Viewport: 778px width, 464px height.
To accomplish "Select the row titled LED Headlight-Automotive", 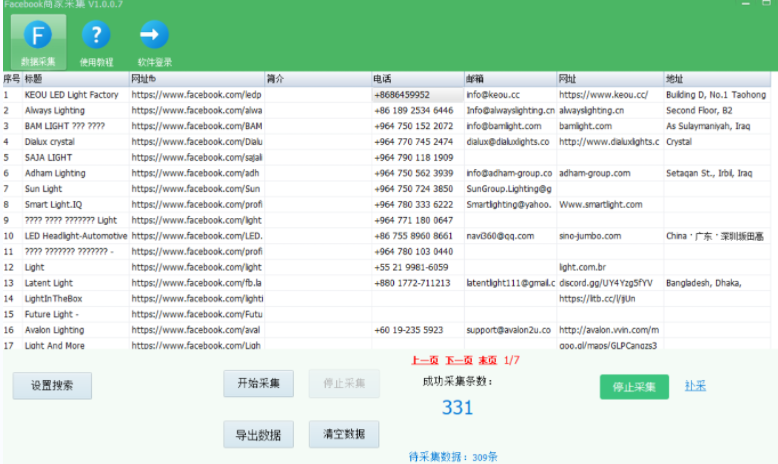I will click(x=387, y=236).
